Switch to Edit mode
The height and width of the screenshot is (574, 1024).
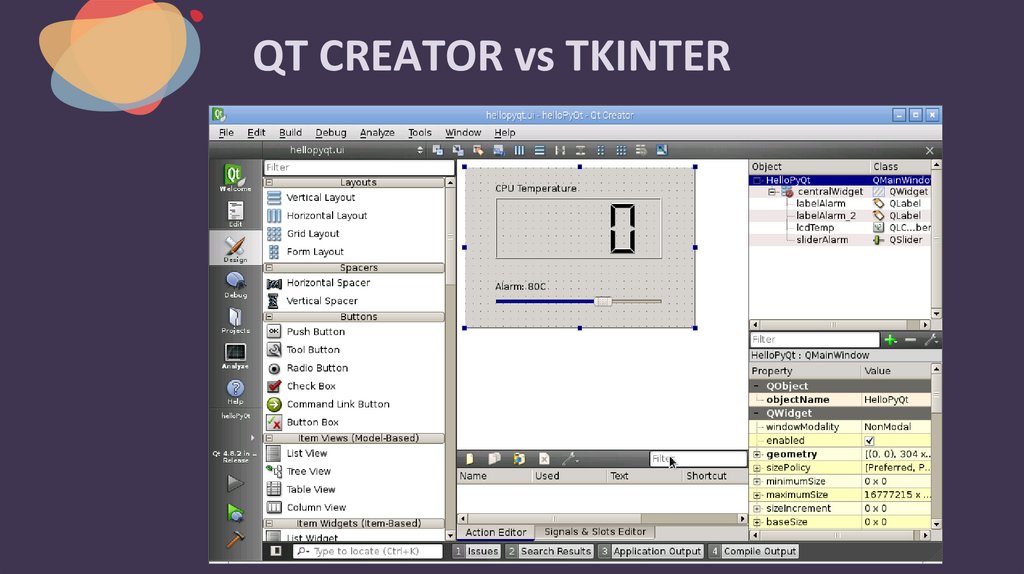click(x=235, y=214)
